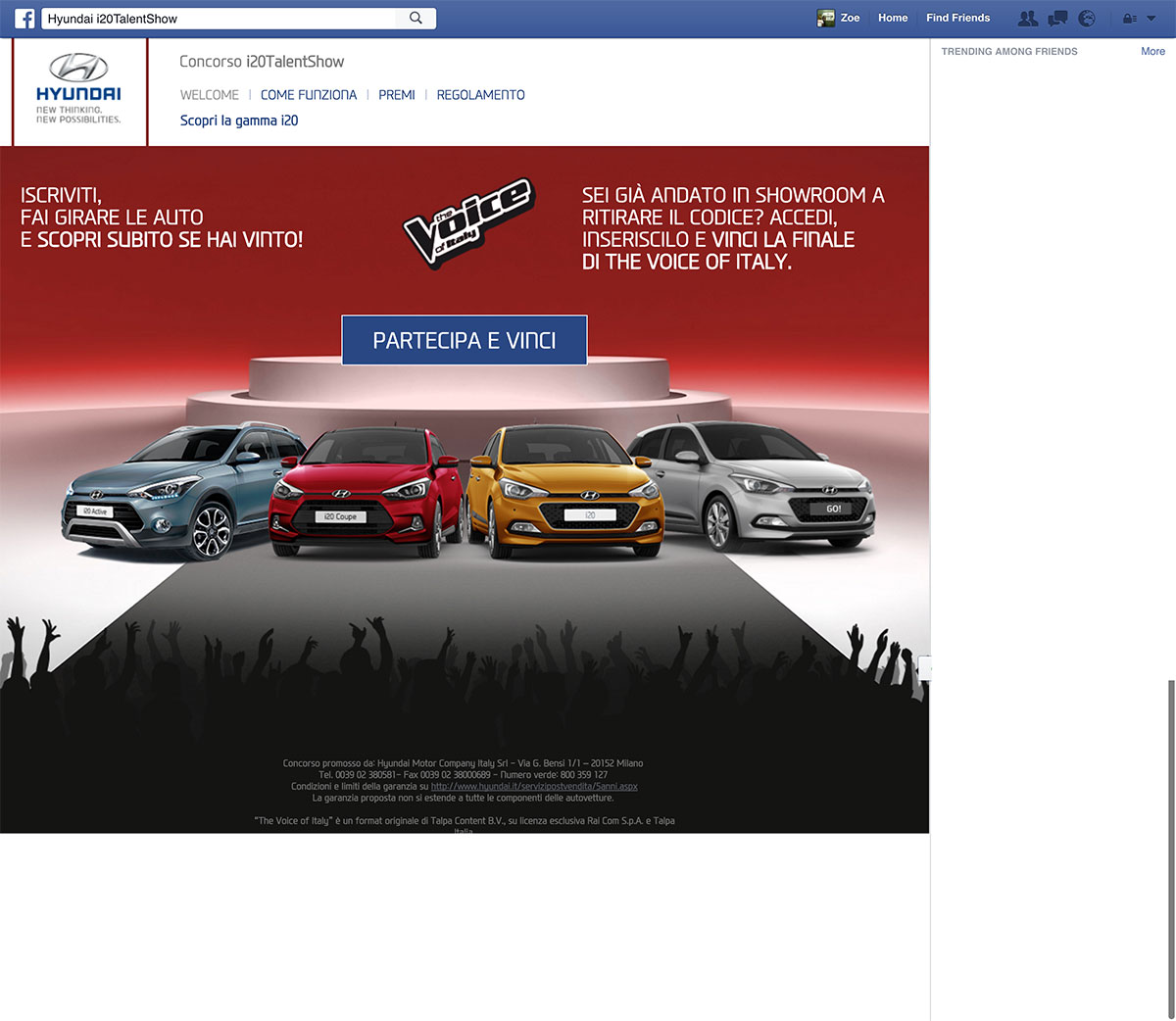
Task: Open the PREMI tab
Action: [x=397, y=95]
